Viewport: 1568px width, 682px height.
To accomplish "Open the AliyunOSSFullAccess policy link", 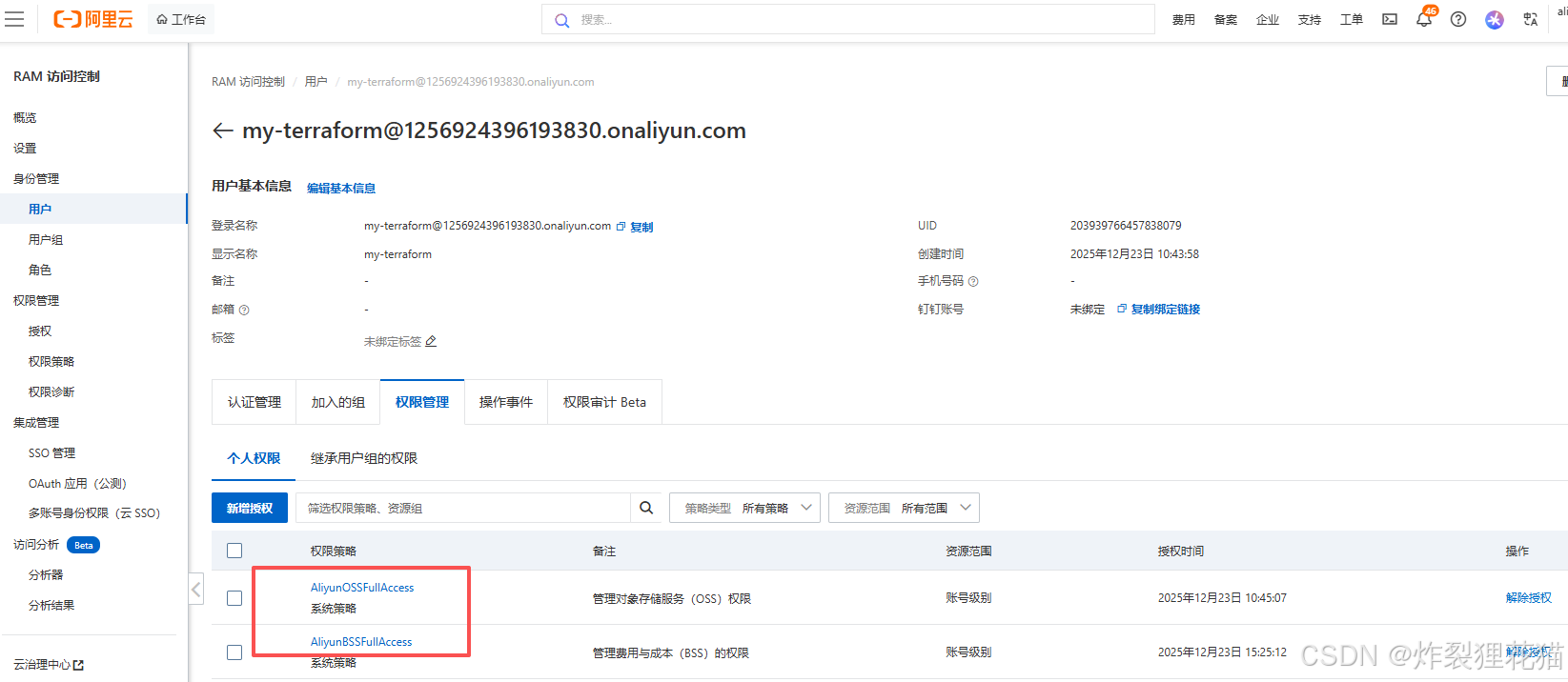I will tap(362, 588).
